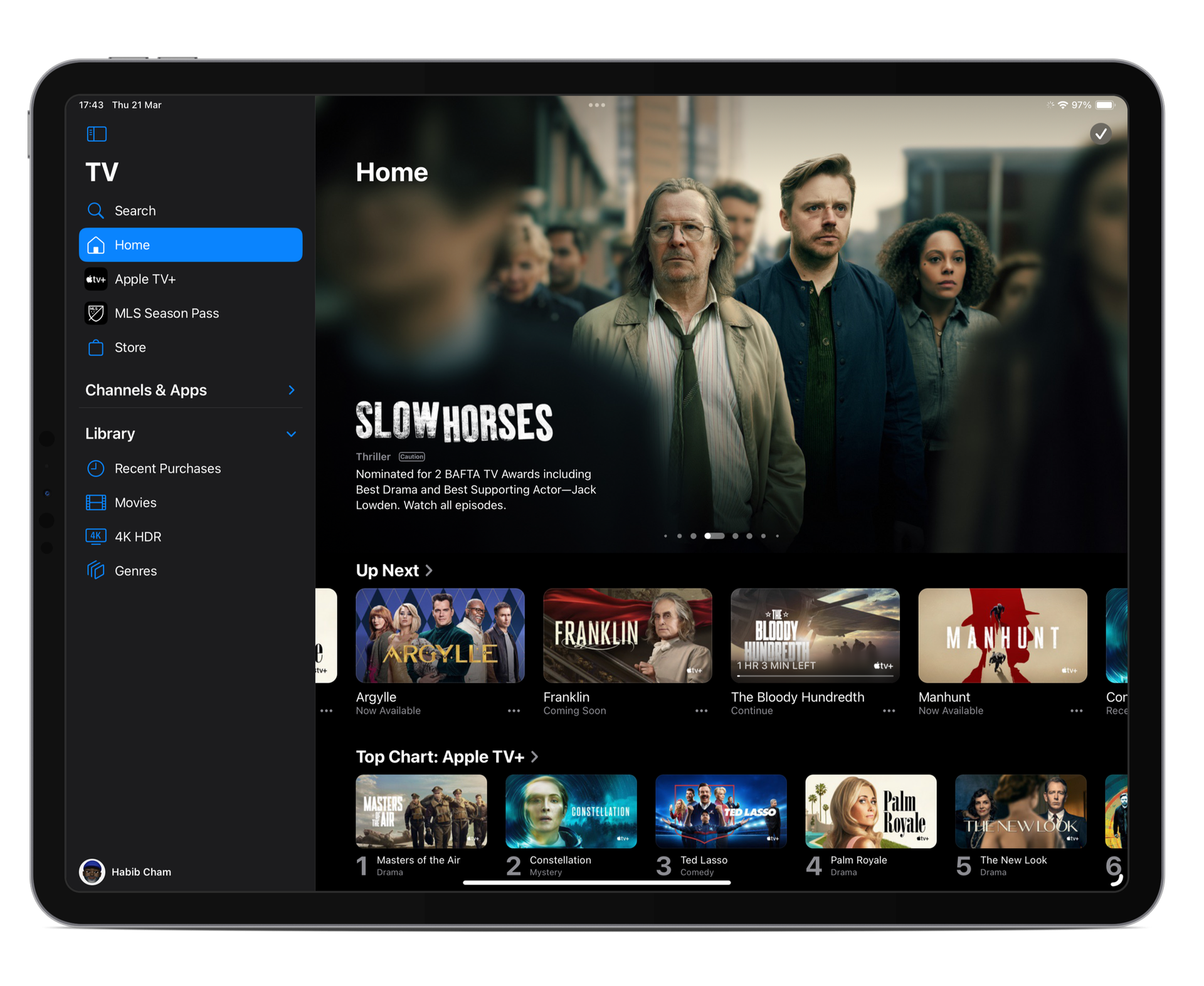
Task: Expand Channels & Apps
Action: (291, 390)
